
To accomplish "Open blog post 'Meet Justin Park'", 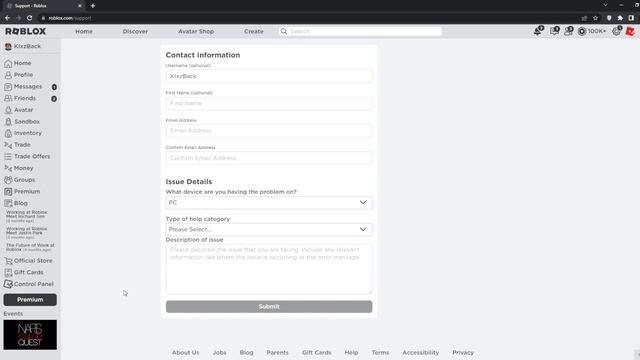I will point(27,233).
